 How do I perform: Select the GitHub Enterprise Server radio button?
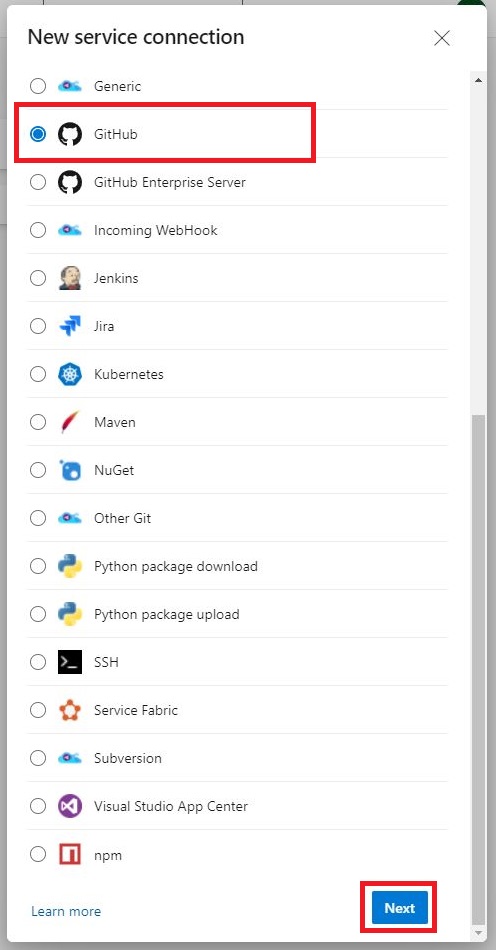pos(38,182)
